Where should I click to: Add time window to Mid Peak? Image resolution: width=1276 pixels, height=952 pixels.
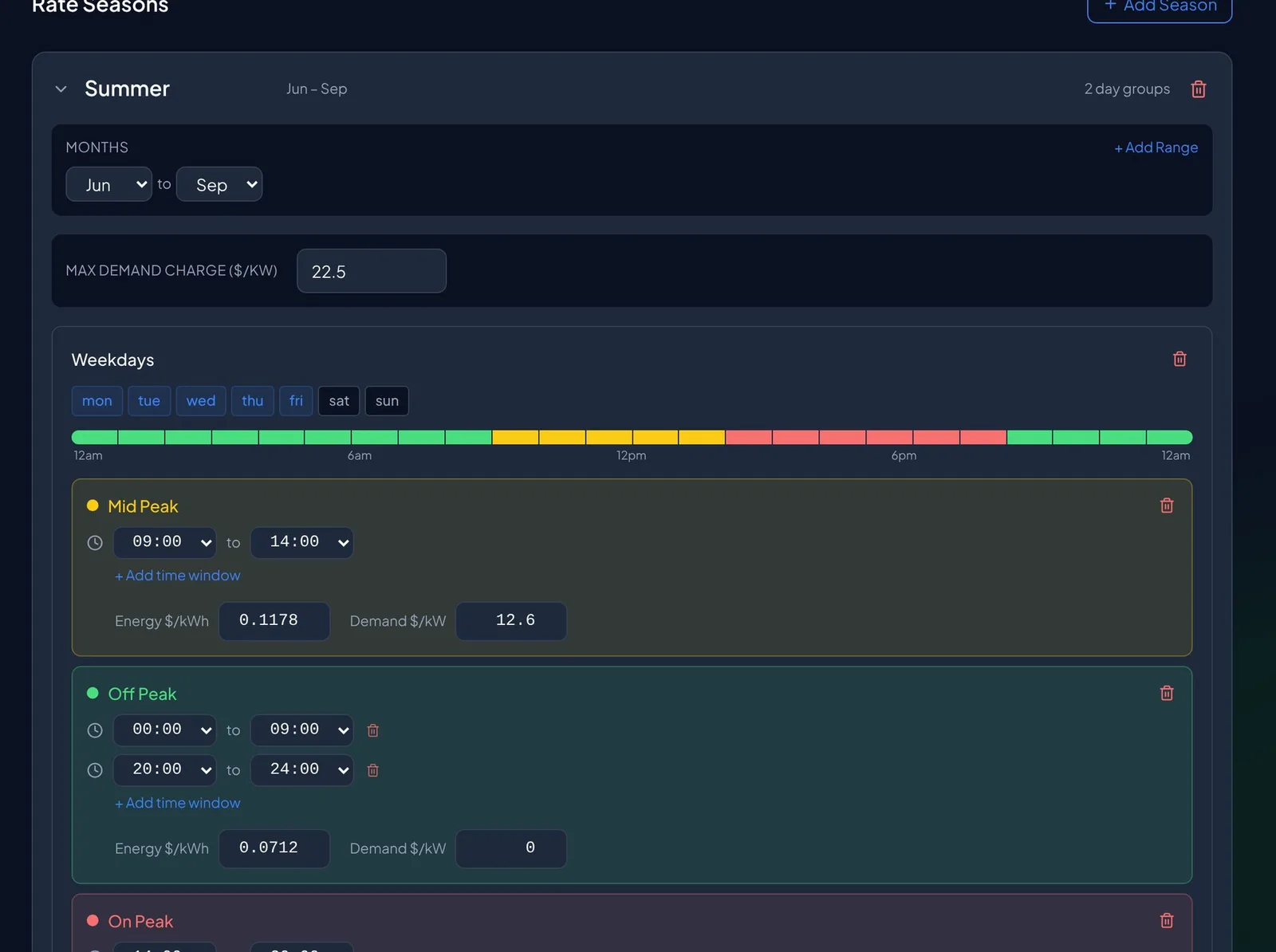point(178,576)
